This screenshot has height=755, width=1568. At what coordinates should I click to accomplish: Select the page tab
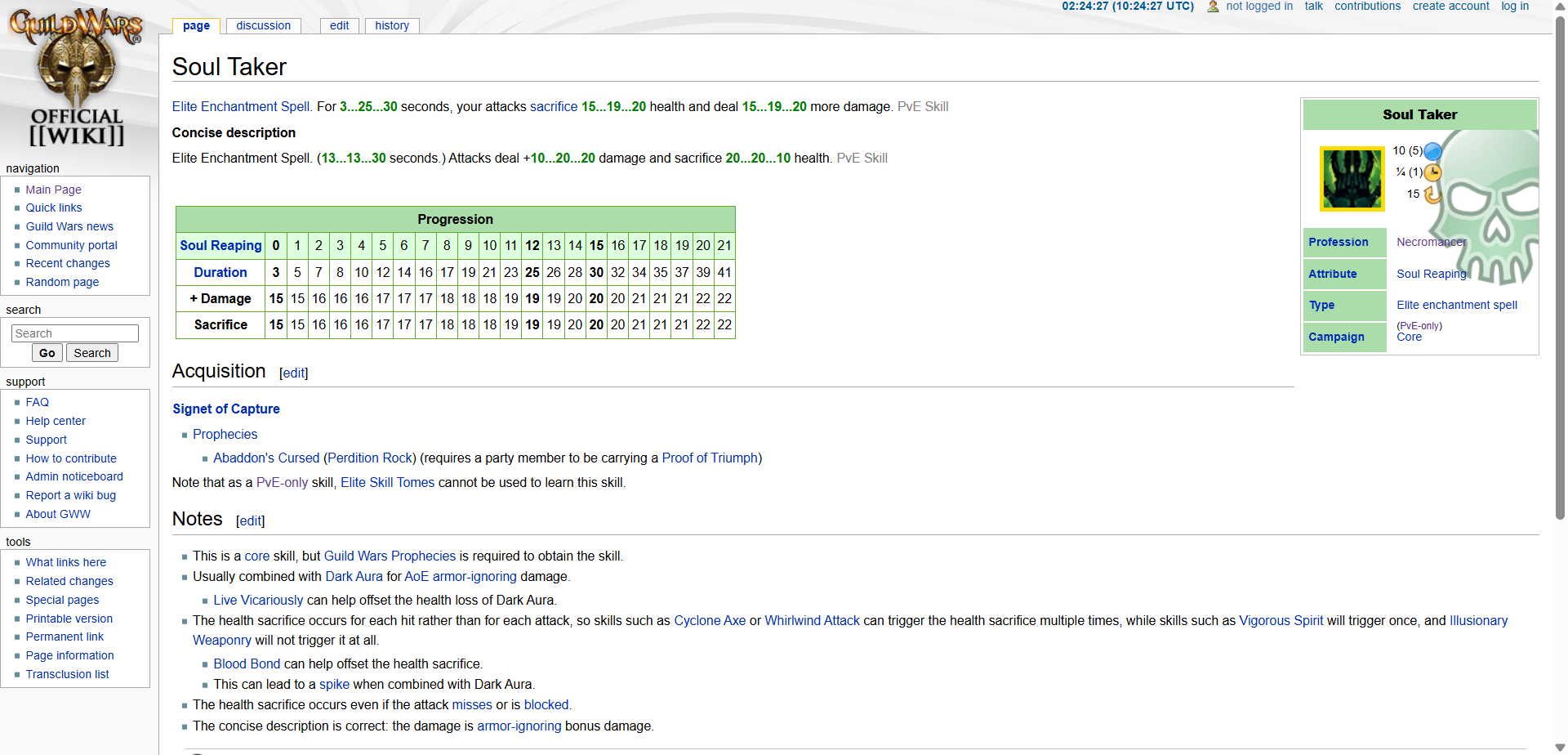196,25
